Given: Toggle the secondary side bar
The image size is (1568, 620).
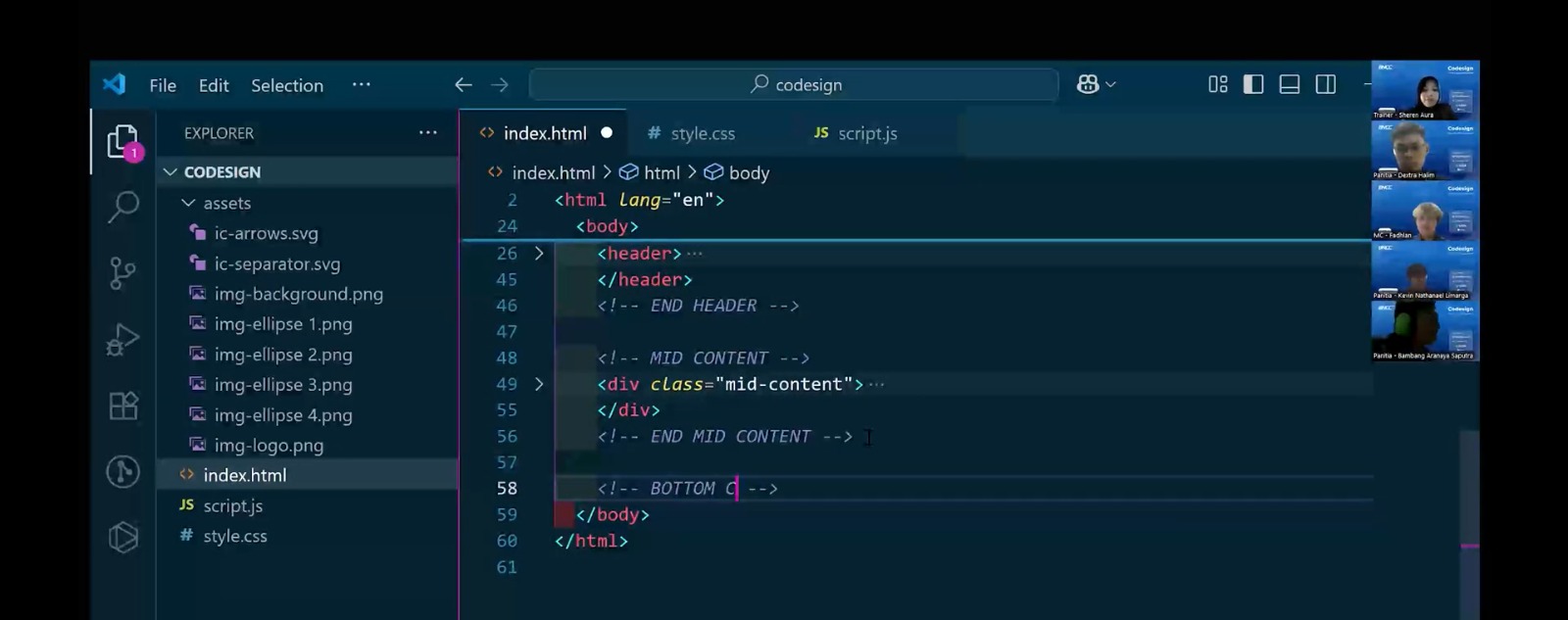Looking at the screenshot, I should pos(1326,85).
